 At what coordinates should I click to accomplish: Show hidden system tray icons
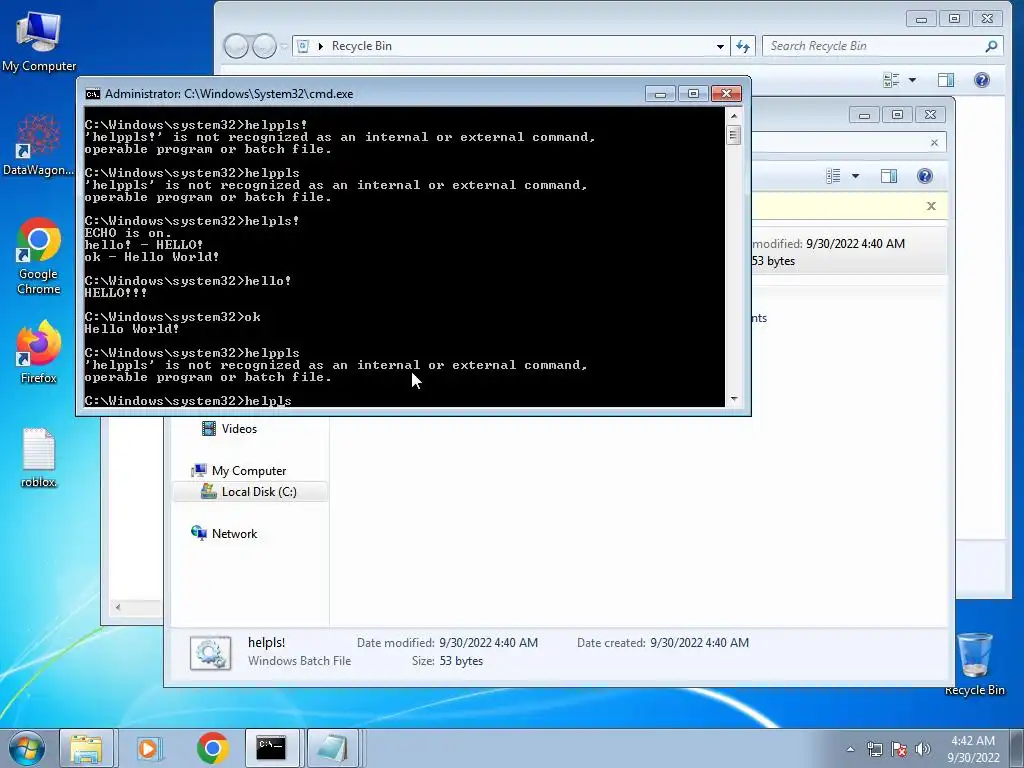point(850,749)
